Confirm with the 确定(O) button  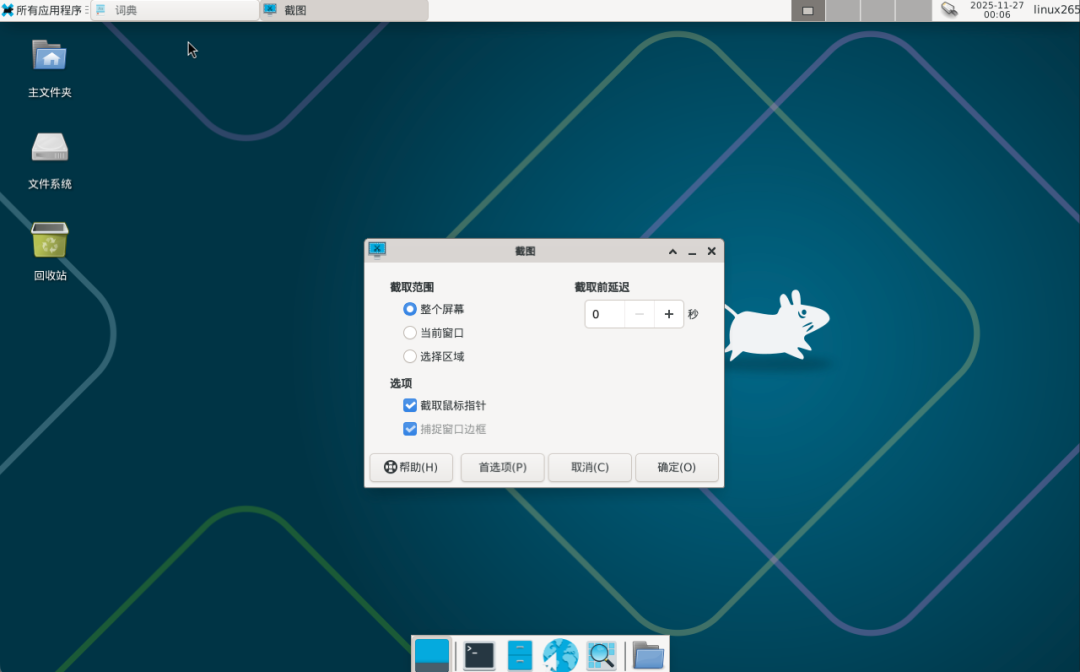(676, 467)
